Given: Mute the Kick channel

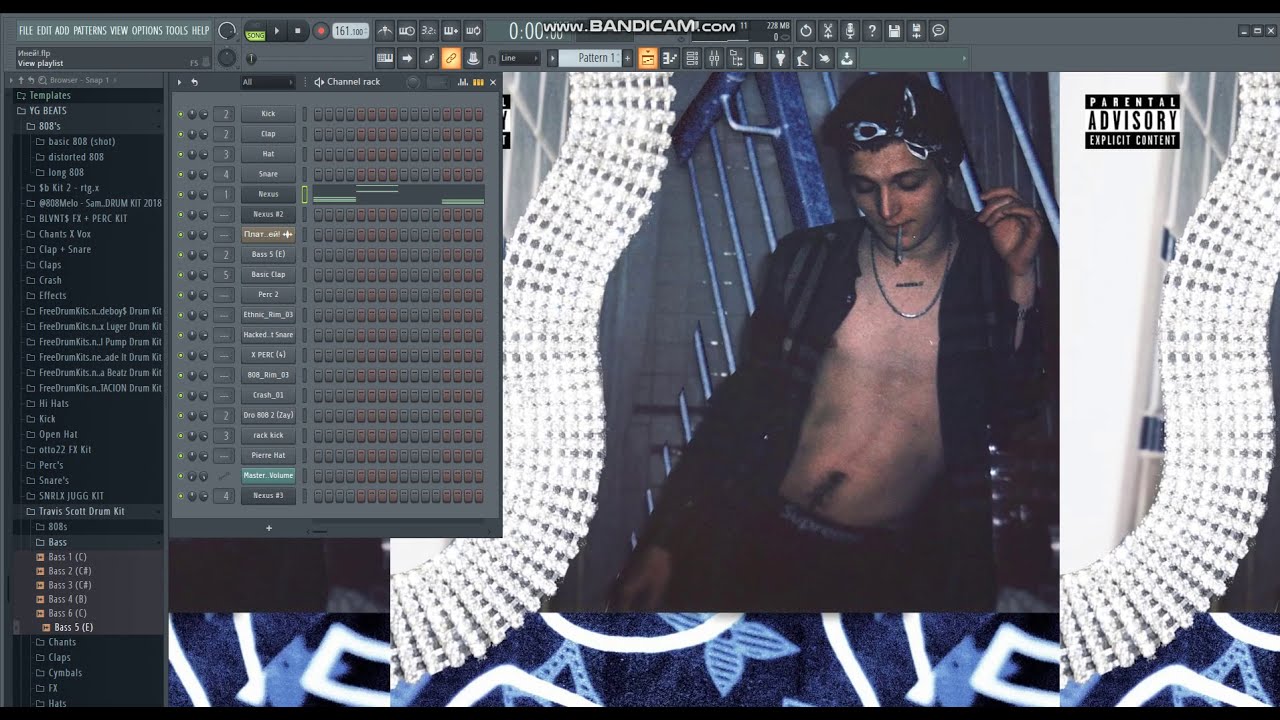Looking at the screenshot, I should (x=181, y=114).
